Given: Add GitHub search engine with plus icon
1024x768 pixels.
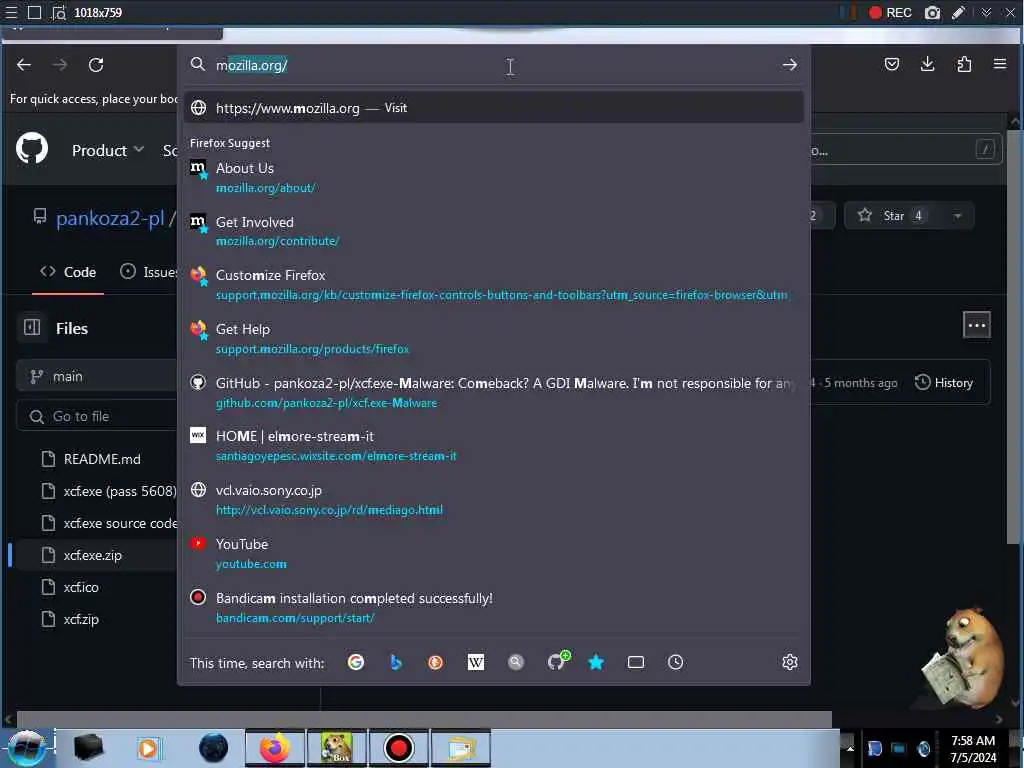Looking at the screenshot, I should pyautogui.click(x=557, y=661).
